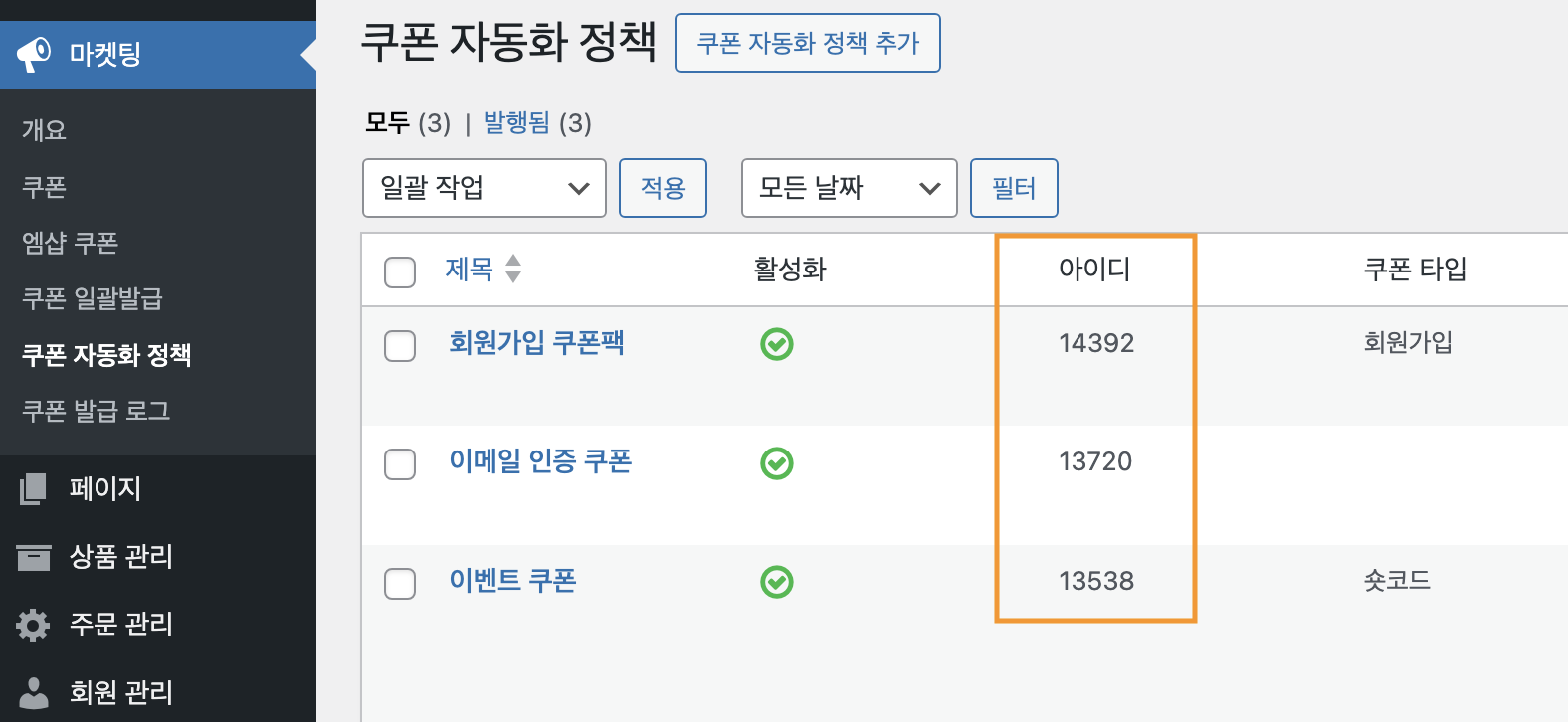Screen dimensions: 1568x722
Task: Click the 주문 관리 gear icon
Action: pos(33,625)
